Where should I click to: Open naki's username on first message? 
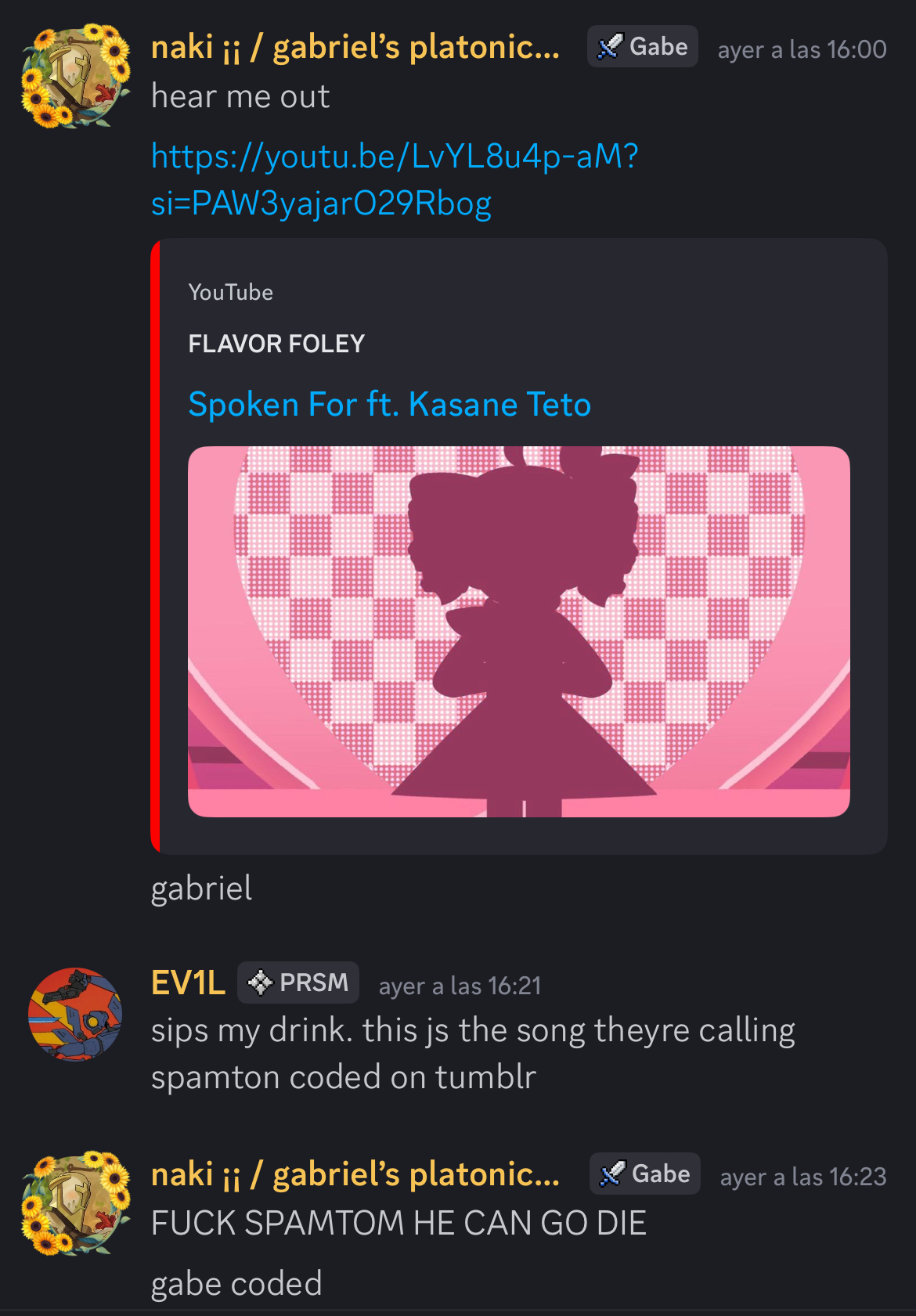[355, 48]
